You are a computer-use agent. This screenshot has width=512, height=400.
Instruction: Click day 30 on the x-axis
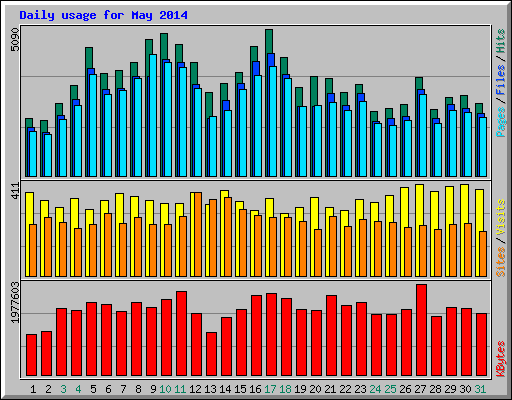coord(465,389)
